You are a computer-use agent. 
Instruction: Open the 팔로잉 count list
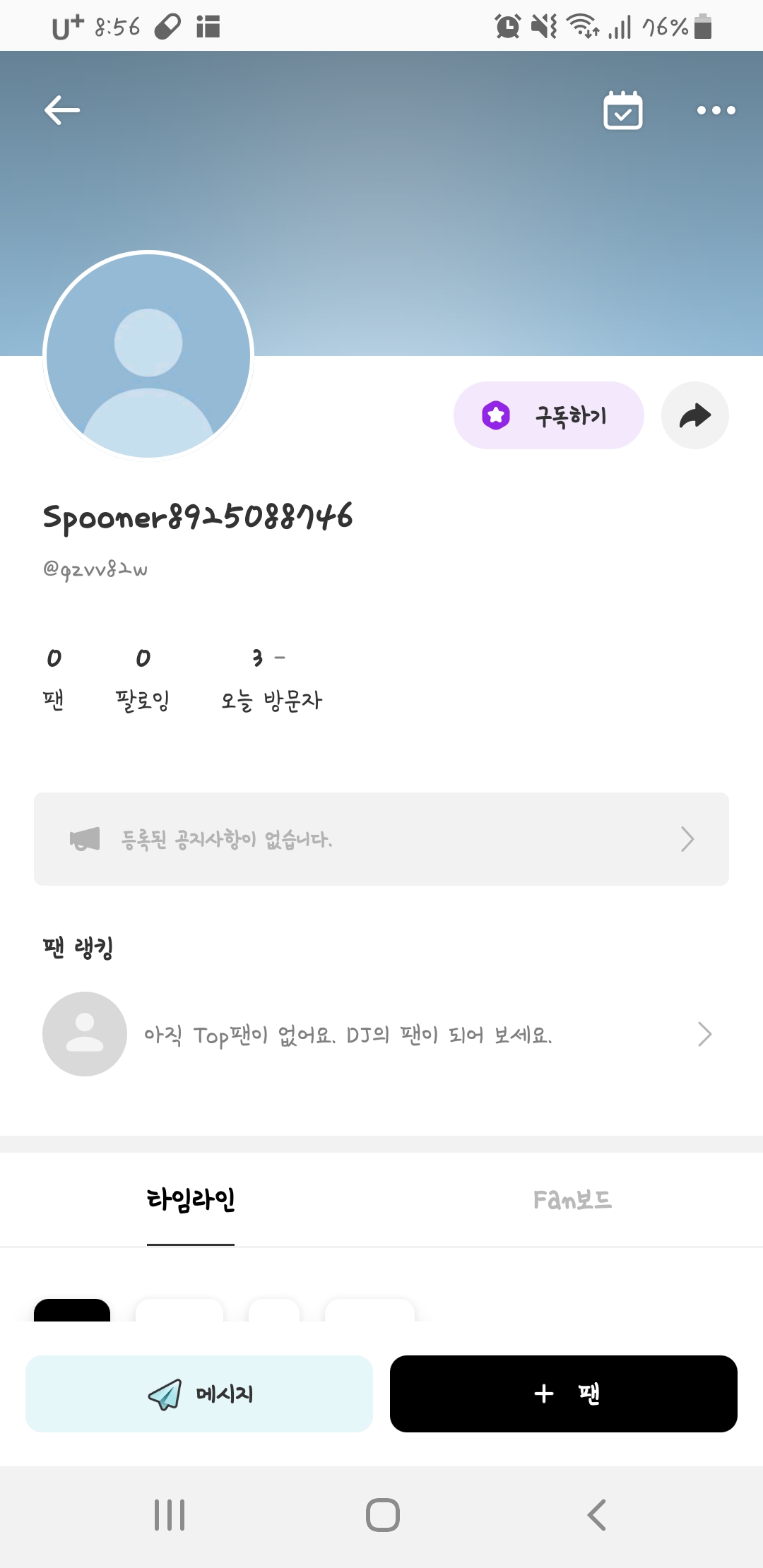click(x=143, y=678)
